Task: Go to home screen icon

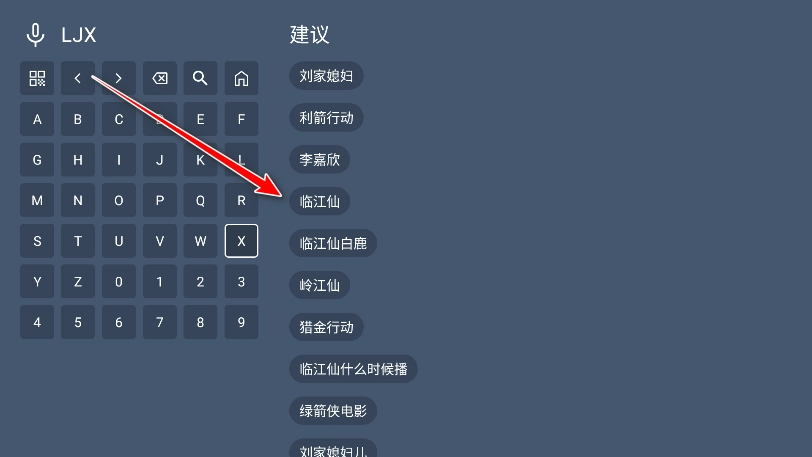Action: point(241,78)
